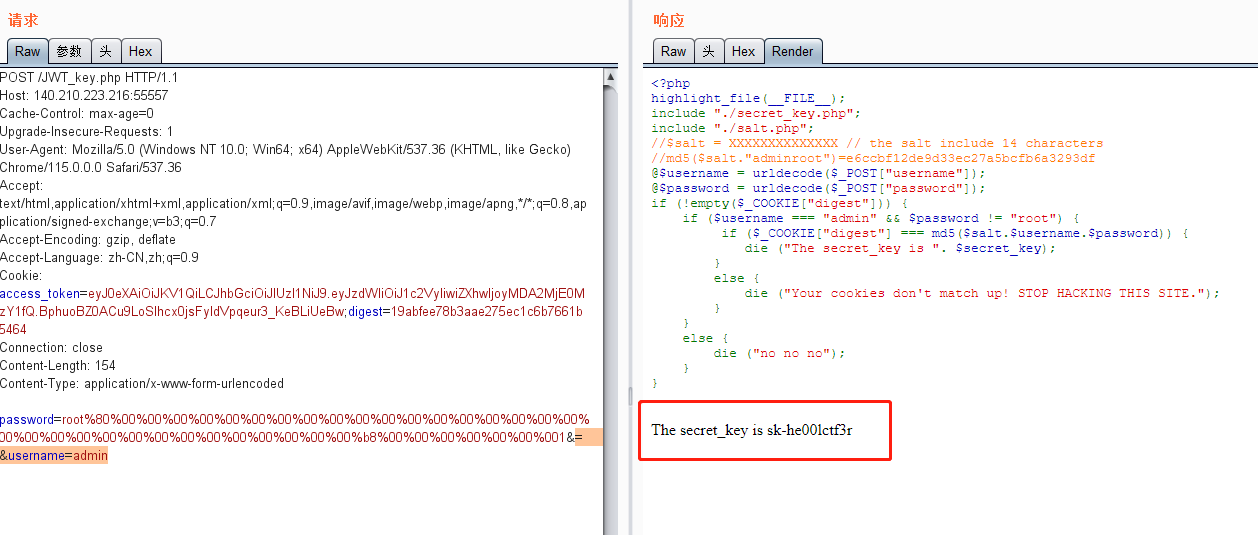1258x535 pixels.
Task: Click the rendered secret_key output text
Action: [x=751, y=430]
